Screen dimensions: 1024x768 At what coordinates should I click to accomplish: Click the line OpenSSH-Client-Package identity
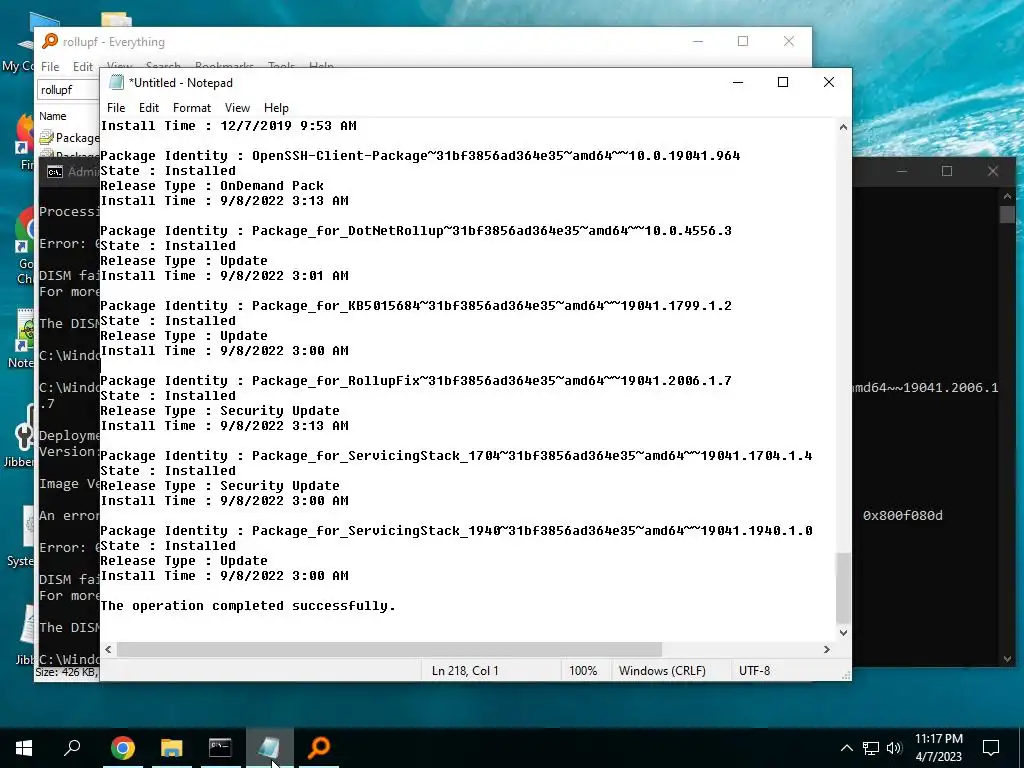pyautogui.click(x=420, y=155)
